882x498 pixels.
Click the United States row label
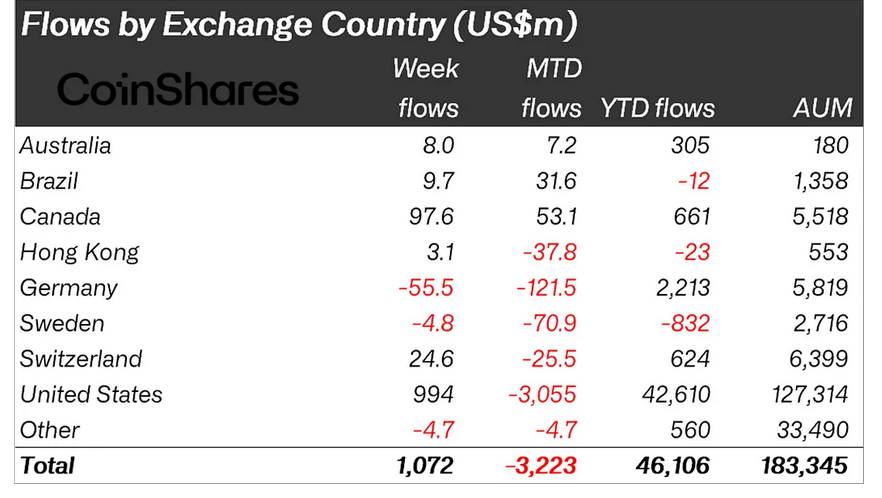[92, 394]
